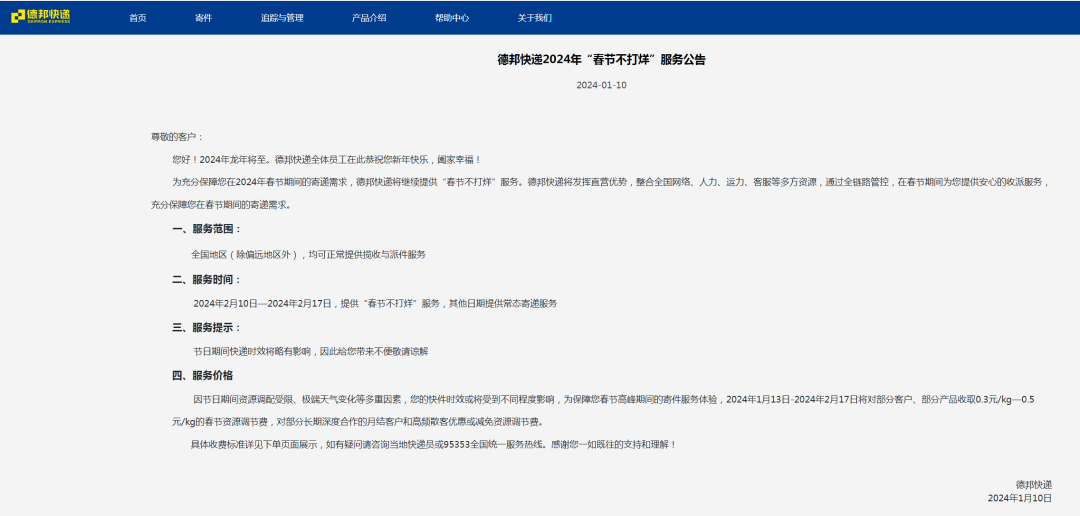Click the 德邦快递 signature at bottom right
The height and width of the screenshot is (516, 1080).
(1033, 484)
